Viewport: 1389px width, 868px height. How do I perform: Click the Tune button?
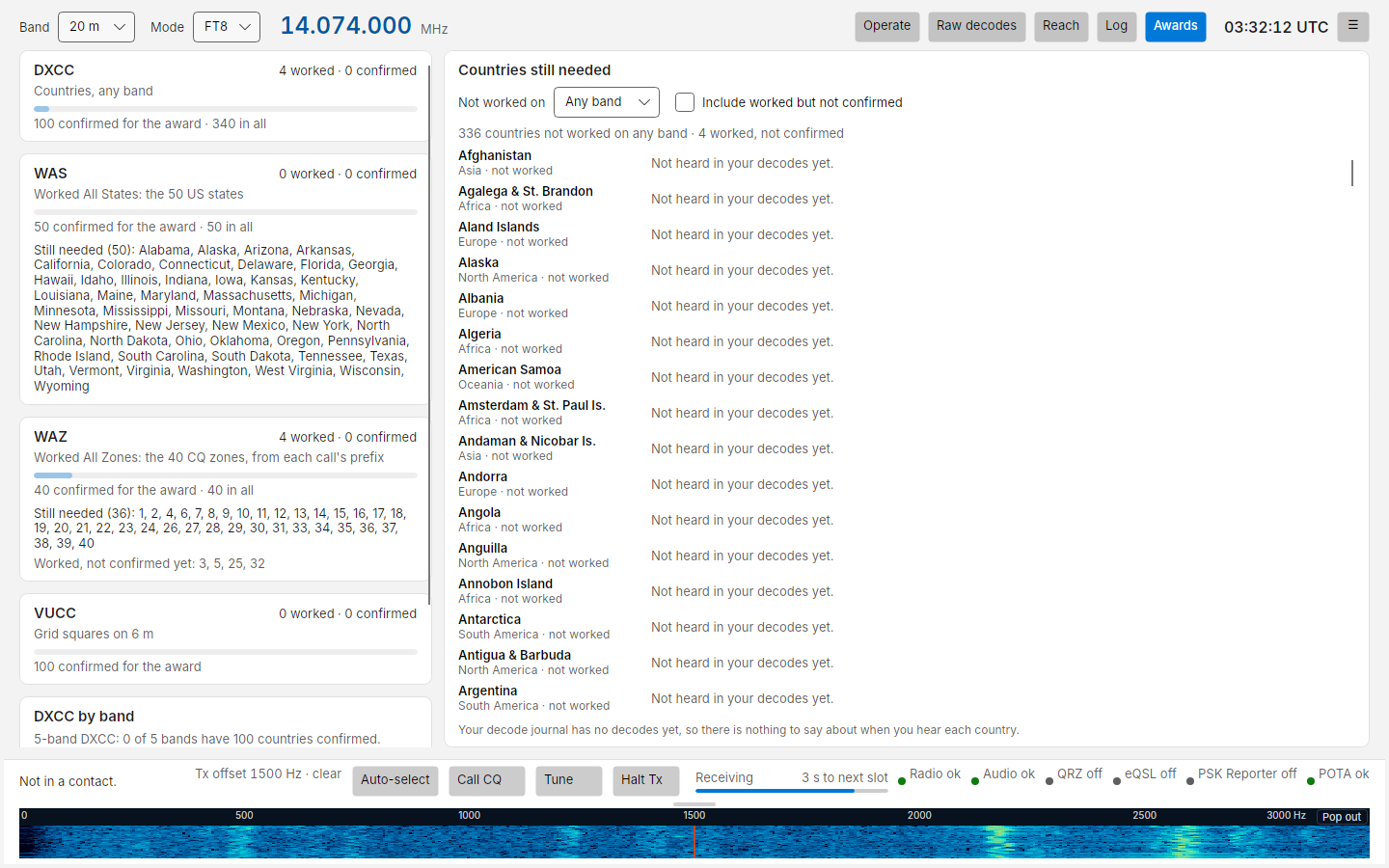pos(569,780)
